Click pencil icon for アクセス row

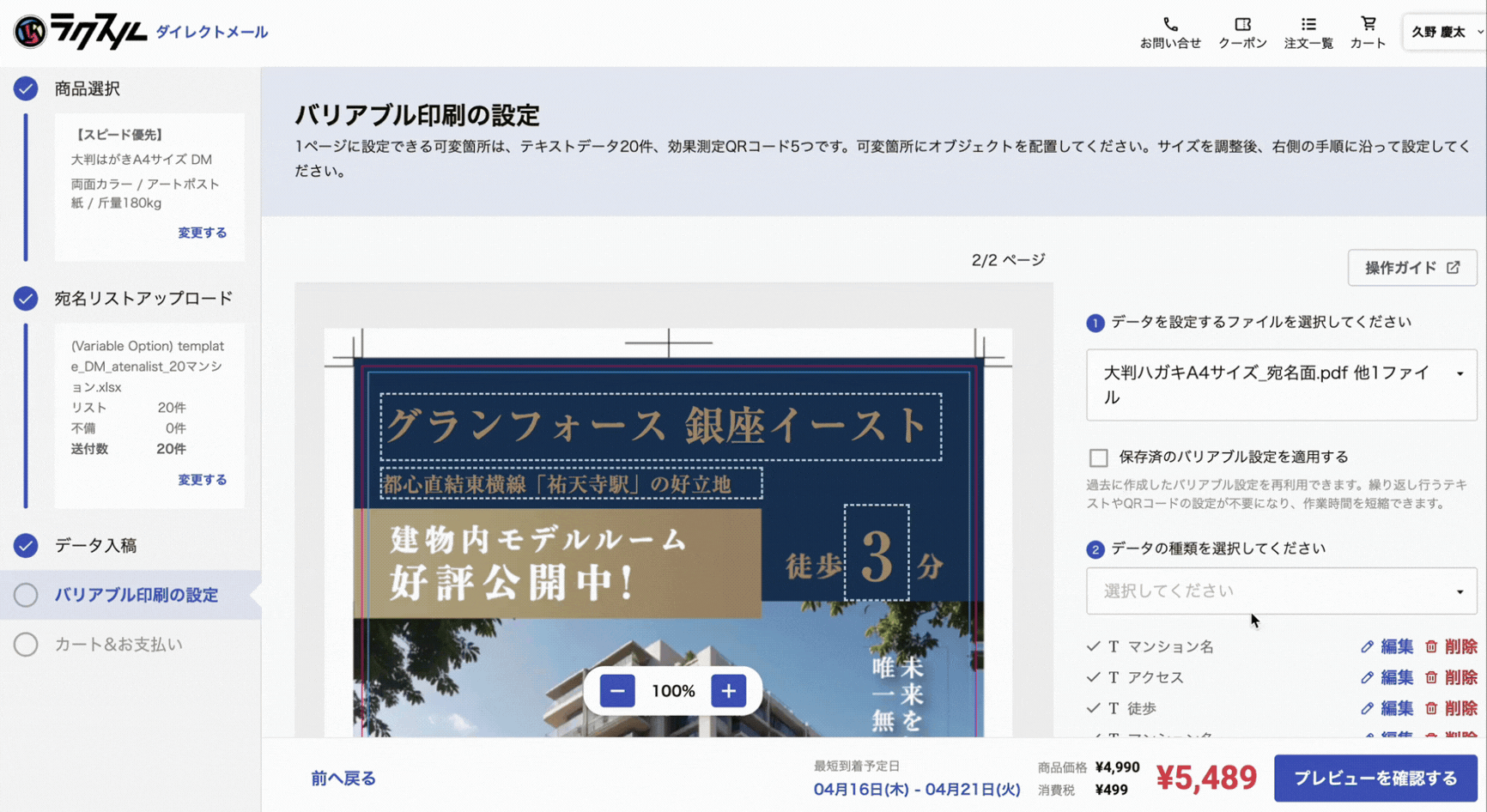pos(1367,677)
